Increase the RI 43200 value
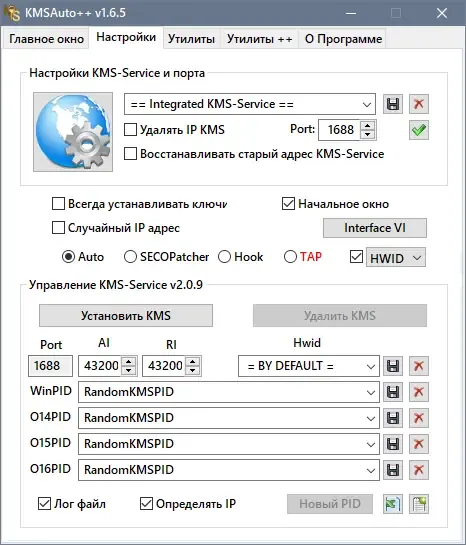466x545 pixels. click(x=193, y=361)
